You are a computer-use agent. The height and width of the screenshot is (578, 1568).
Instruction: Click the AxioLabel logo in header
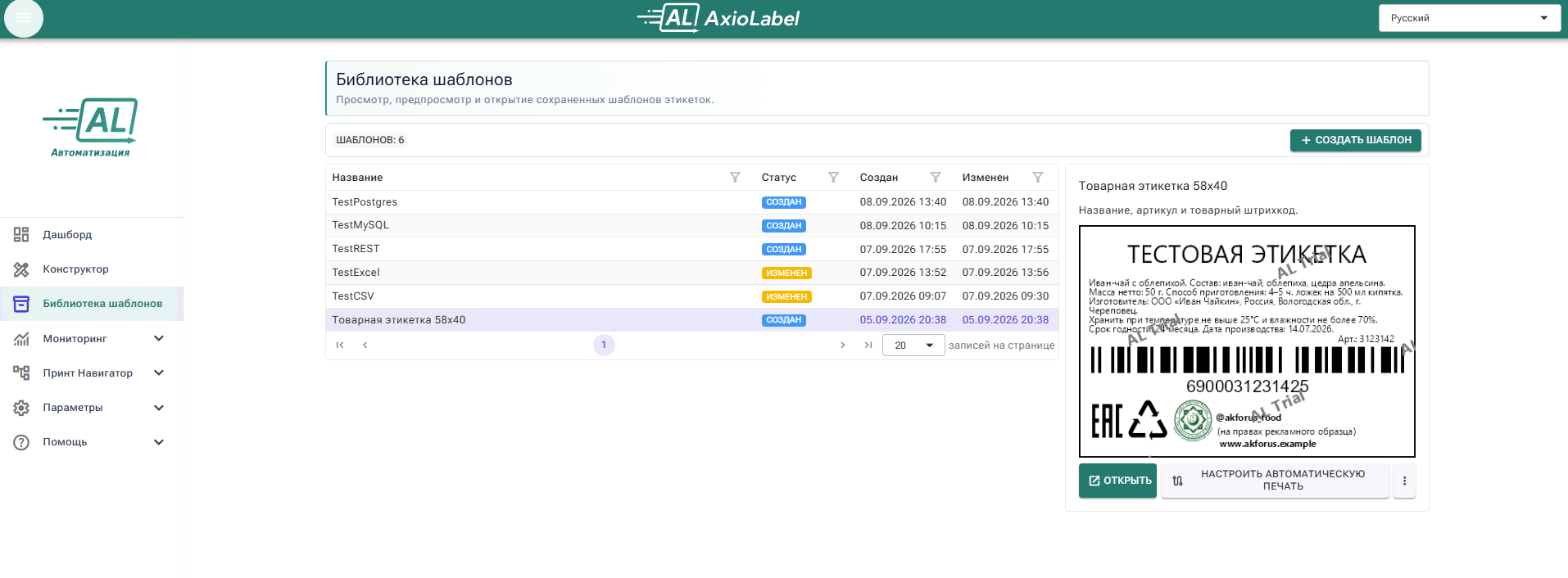click(x=718, y=18)
